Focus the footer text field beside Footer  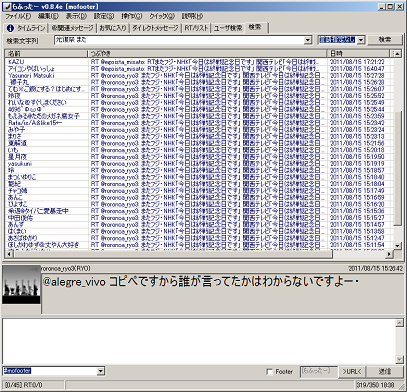318,372
